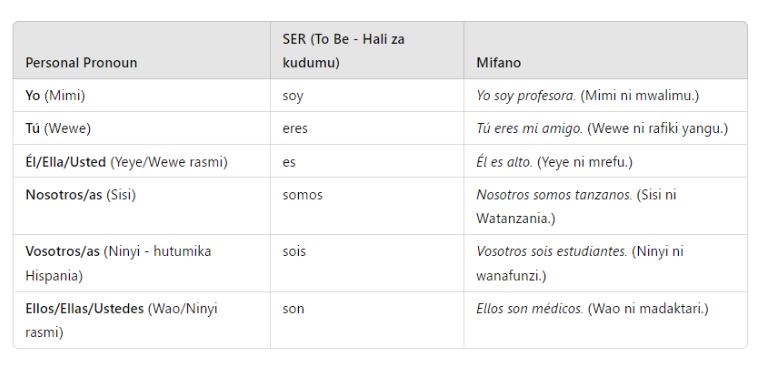Click the verb form son

click(293, 309)
